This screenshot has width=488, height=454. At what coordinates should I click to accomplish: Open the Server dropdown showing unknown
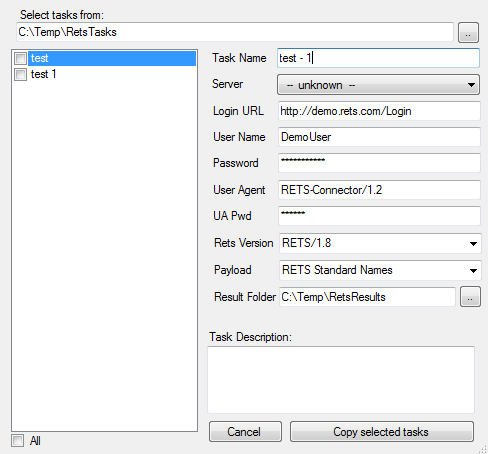[x=378, y=85]
